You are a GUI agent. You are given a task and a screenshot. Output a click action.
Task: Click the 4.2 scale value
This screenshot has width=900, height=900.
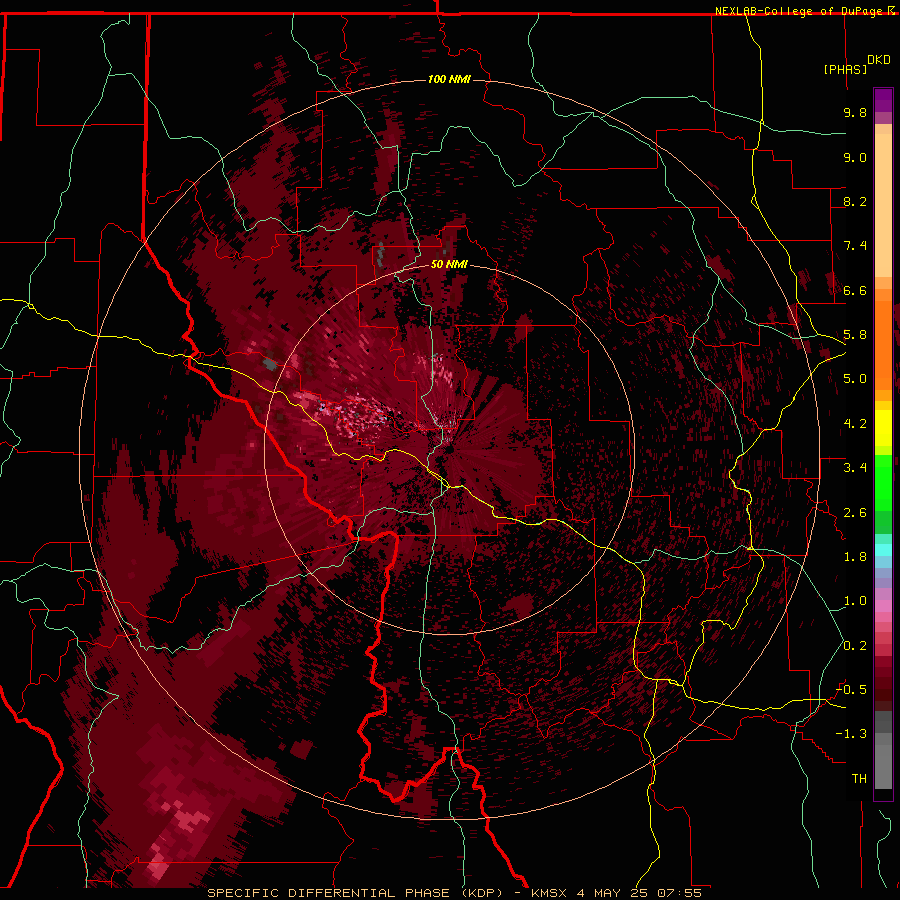point(855,424)
